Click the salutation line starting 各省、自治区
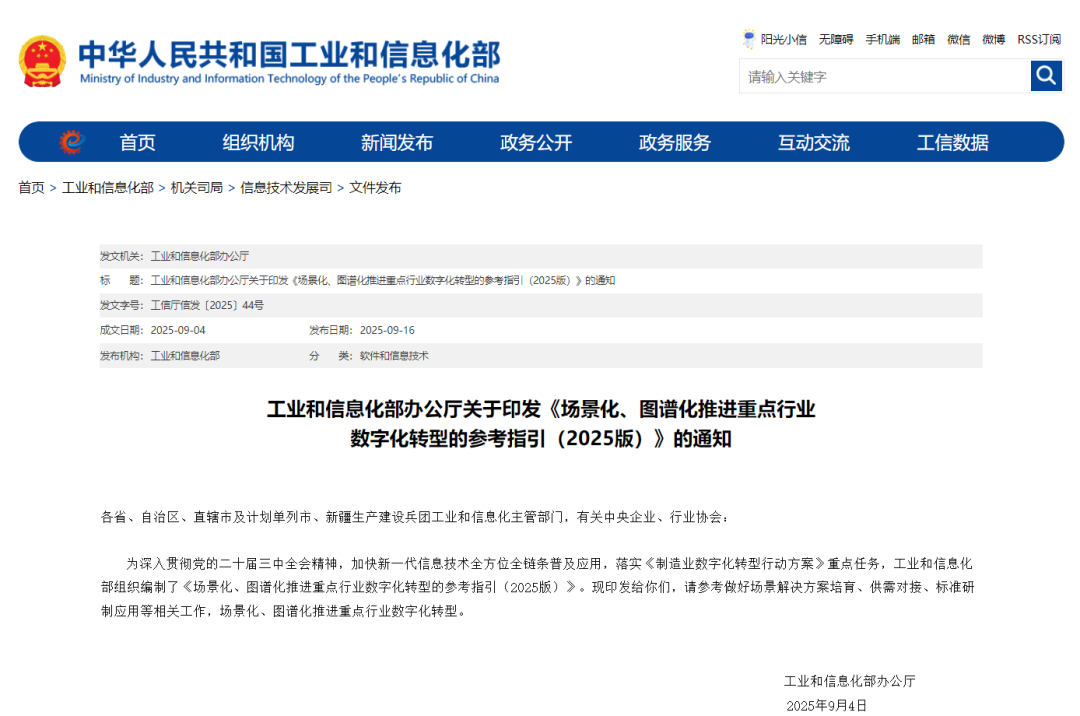 point(415,516)
